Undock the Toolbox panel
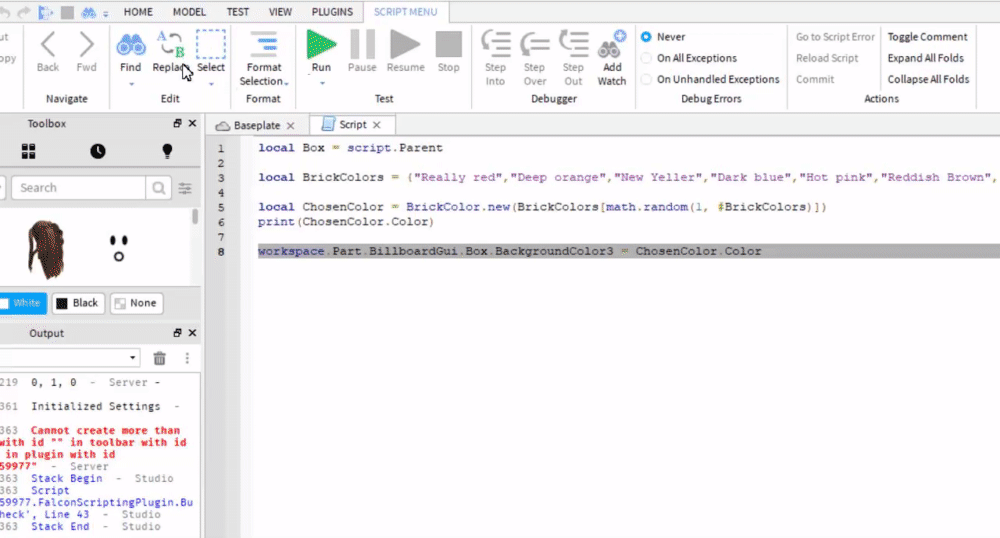The image size is (1000, 538). (x=177, y=123)
